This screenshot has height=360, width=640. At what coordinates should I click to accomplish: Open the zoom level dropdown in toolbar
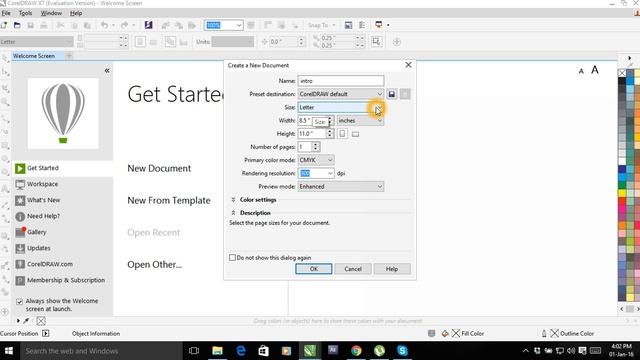coord(239,25)
